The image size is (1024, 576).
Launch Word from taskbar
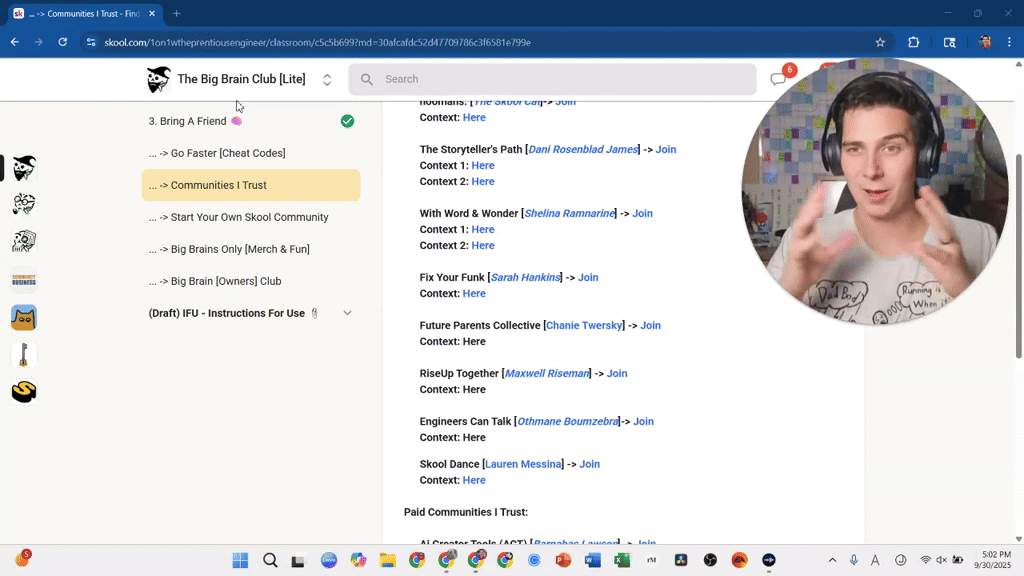tap(592, 560)
